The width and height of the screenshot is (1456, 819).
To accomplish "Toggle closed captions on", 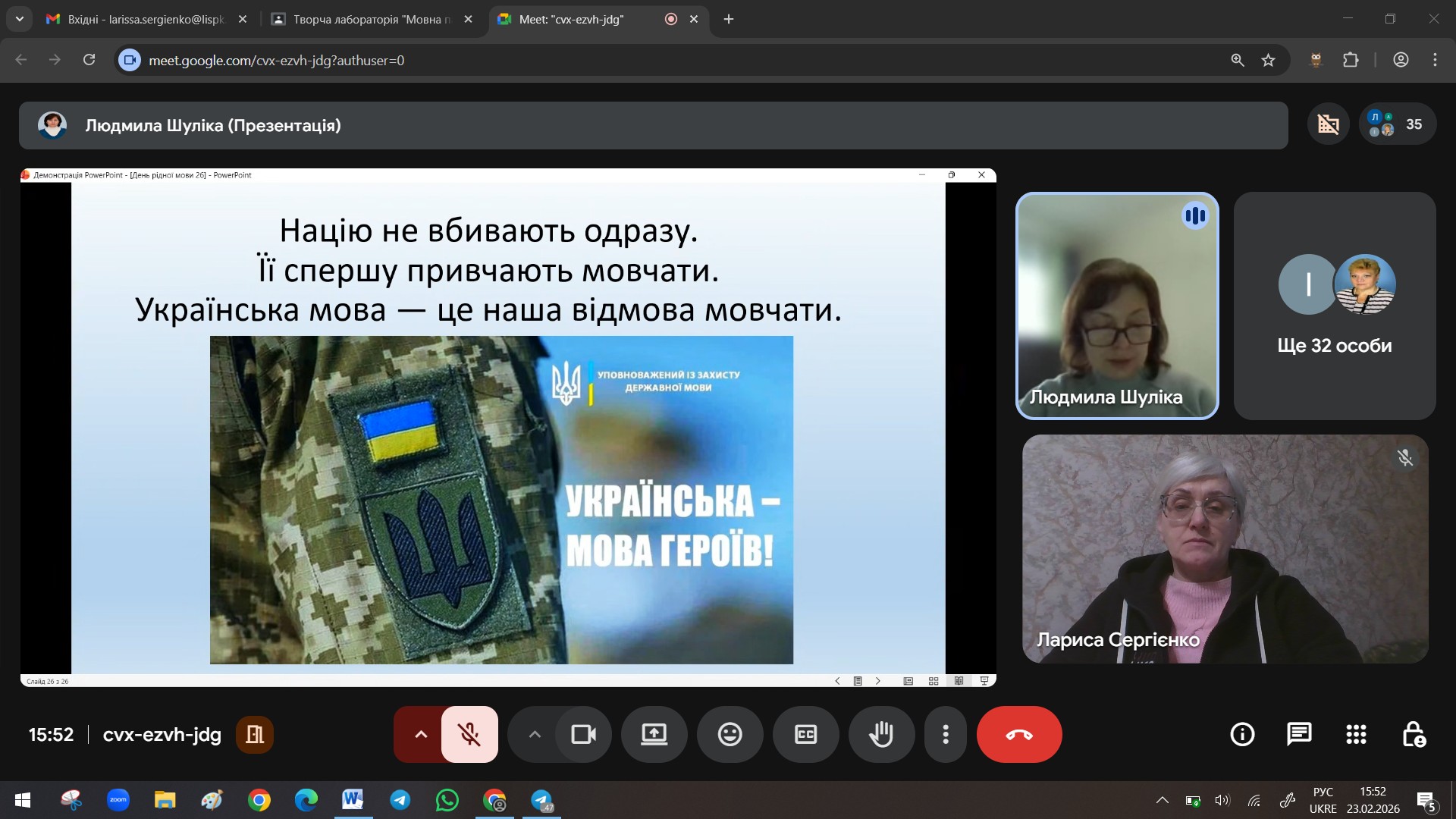I will pyautogui.click(x=805, y=734).
